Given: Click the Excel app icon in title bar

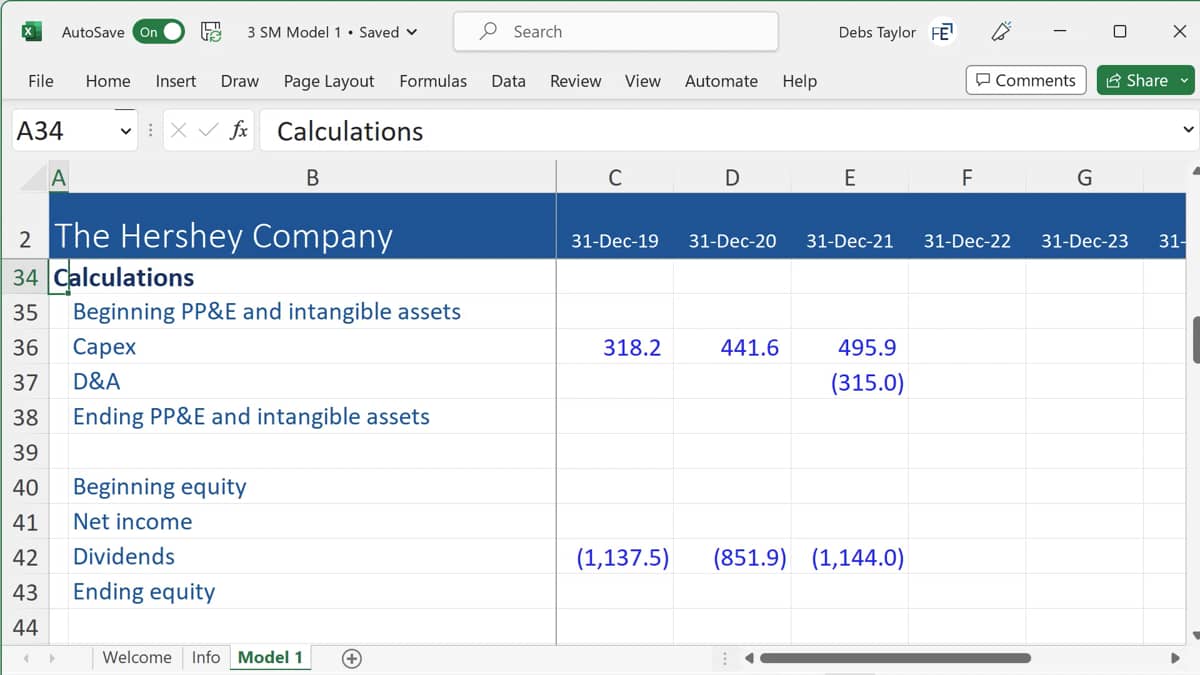Looking at the screenshot, I should pyautogui.click(x=32, y=31).
